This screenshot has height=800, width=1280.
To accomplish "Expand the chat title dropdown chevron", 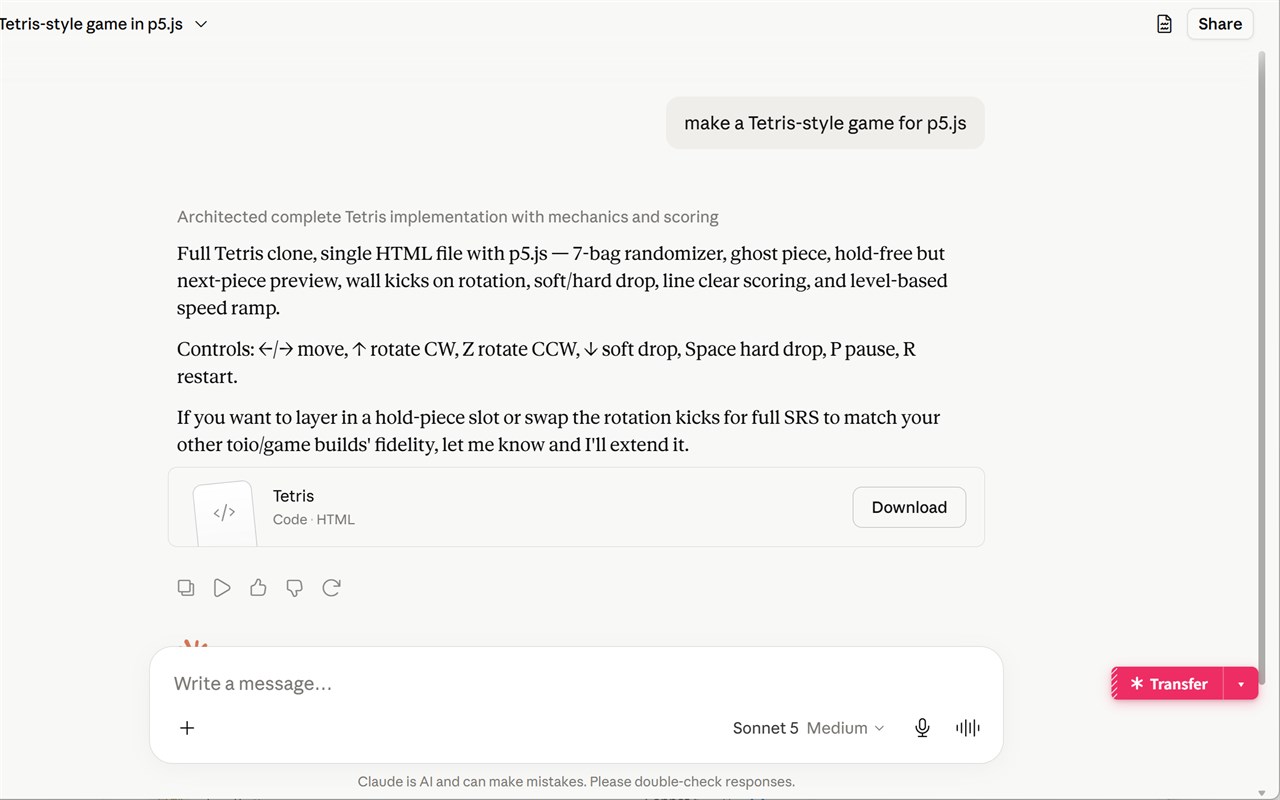I will 200,24.
